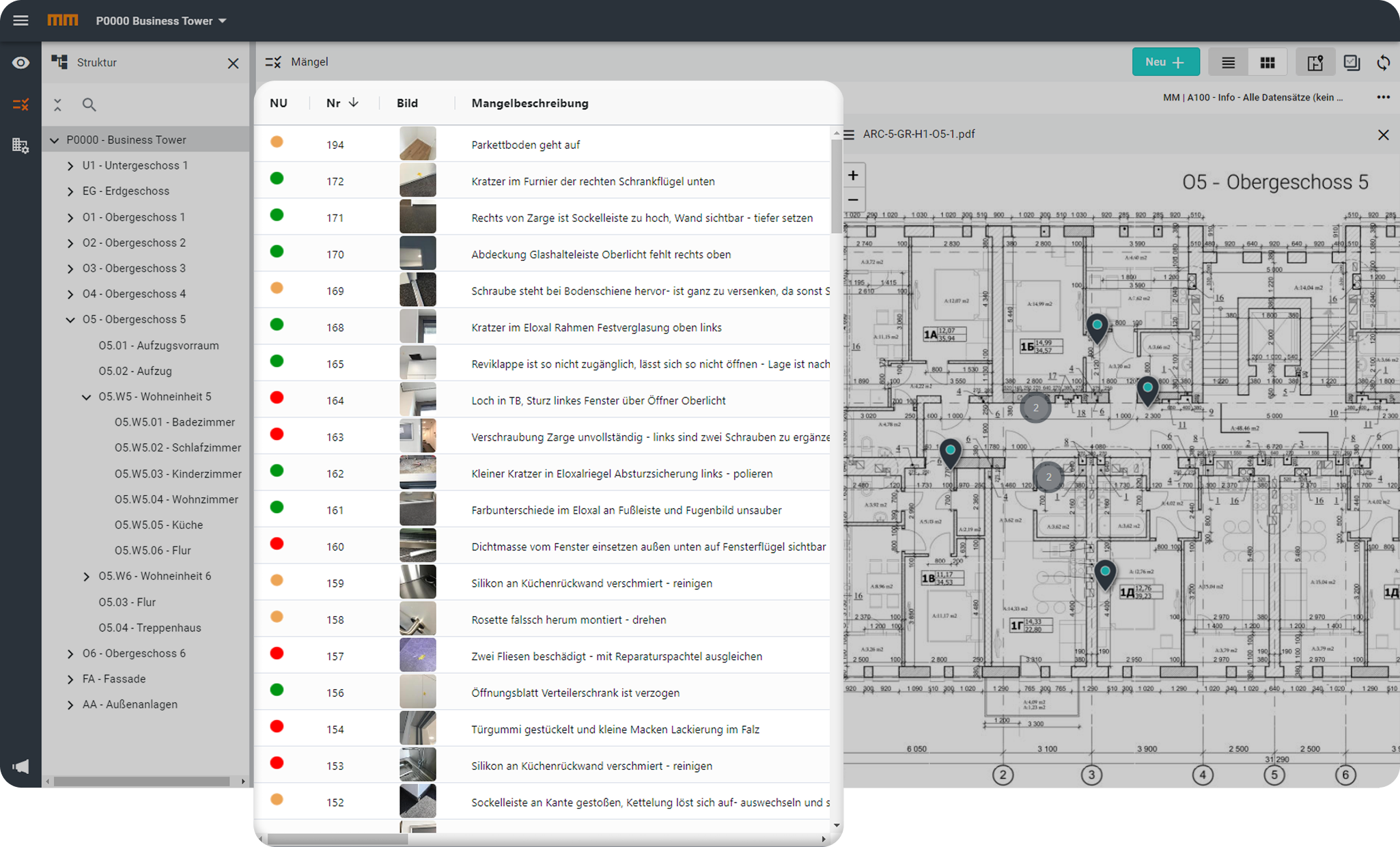Zoom in on the floor plan
The width and height of the screenshot is (1400, 847).
(x=853, y=176)
